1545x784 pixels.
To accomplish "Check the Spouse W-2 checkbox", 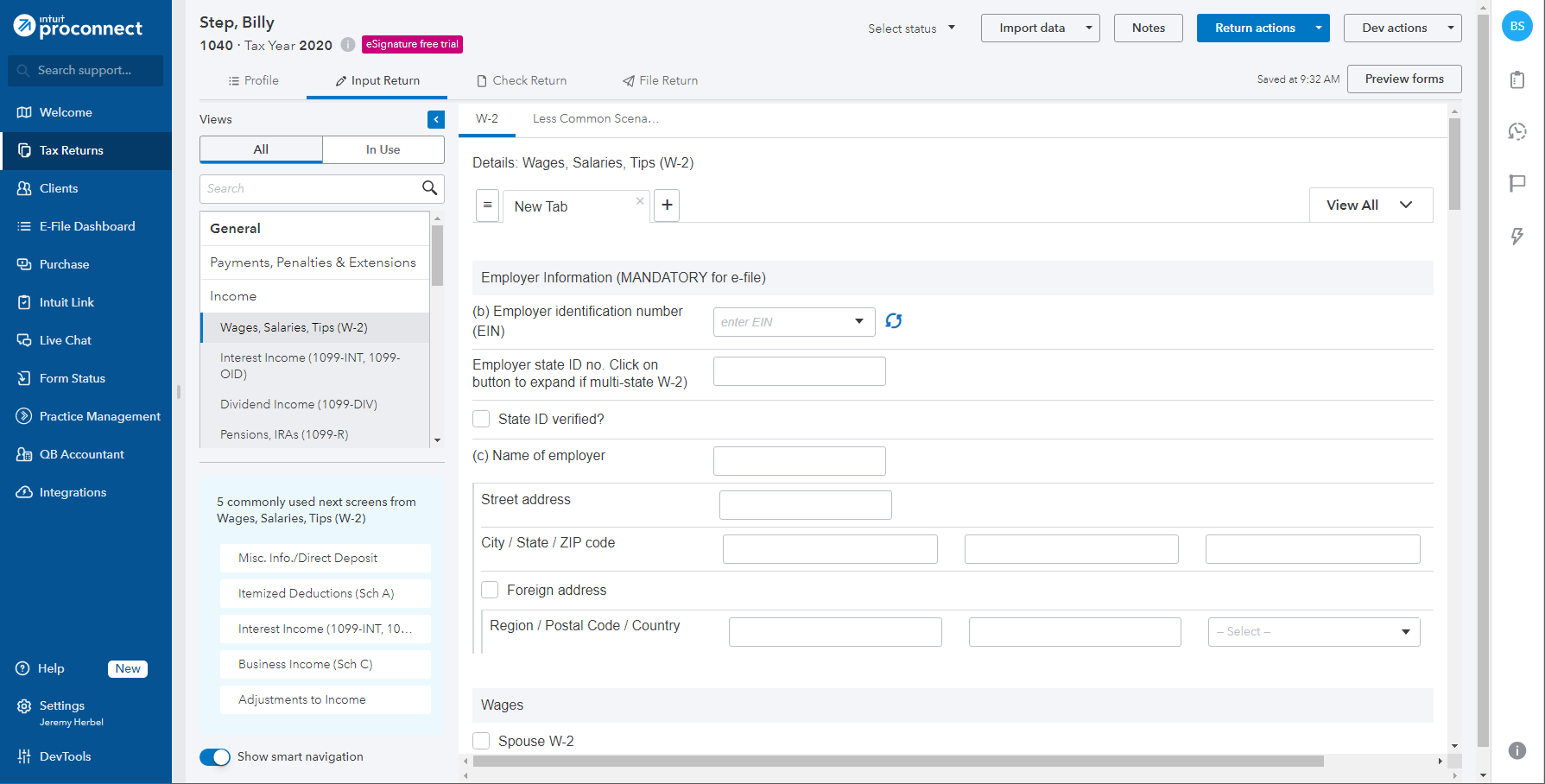I will (x=481, y=741).
